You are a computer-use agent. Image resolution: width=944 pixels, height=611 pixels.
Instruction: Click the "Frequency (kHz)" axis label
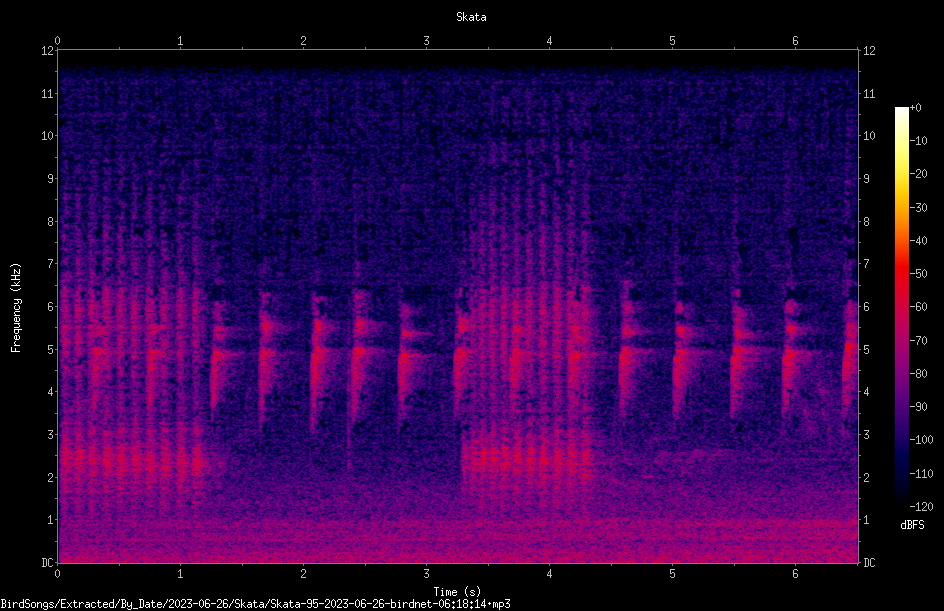16,308
